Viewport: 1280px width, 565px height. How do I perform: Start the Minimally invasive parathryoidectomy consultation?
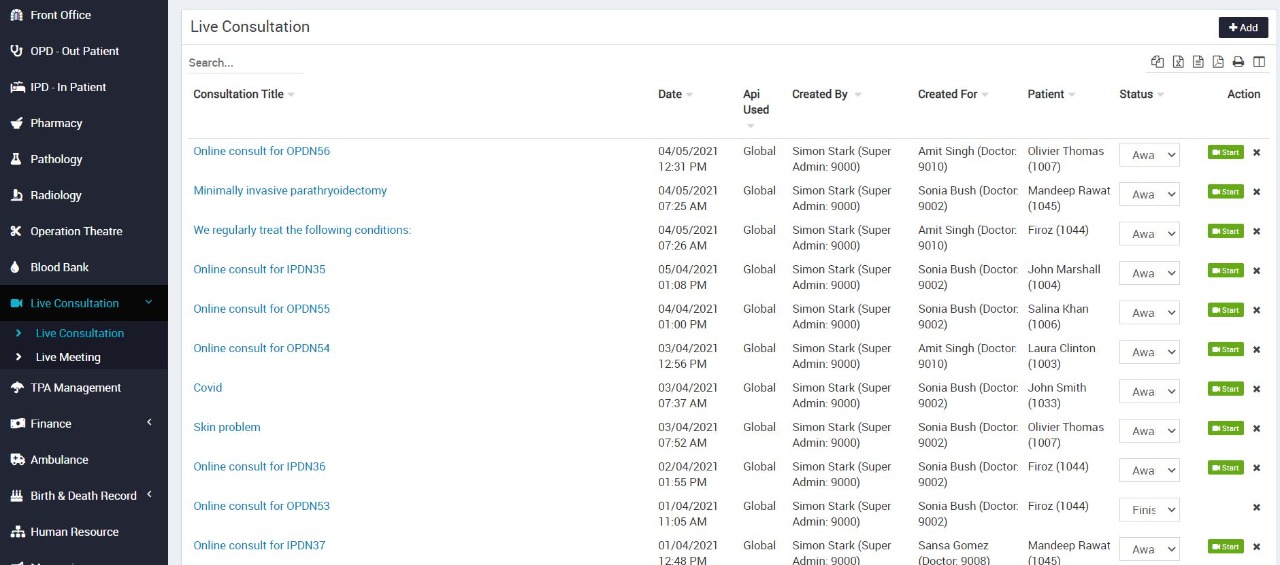point(1225,192)
